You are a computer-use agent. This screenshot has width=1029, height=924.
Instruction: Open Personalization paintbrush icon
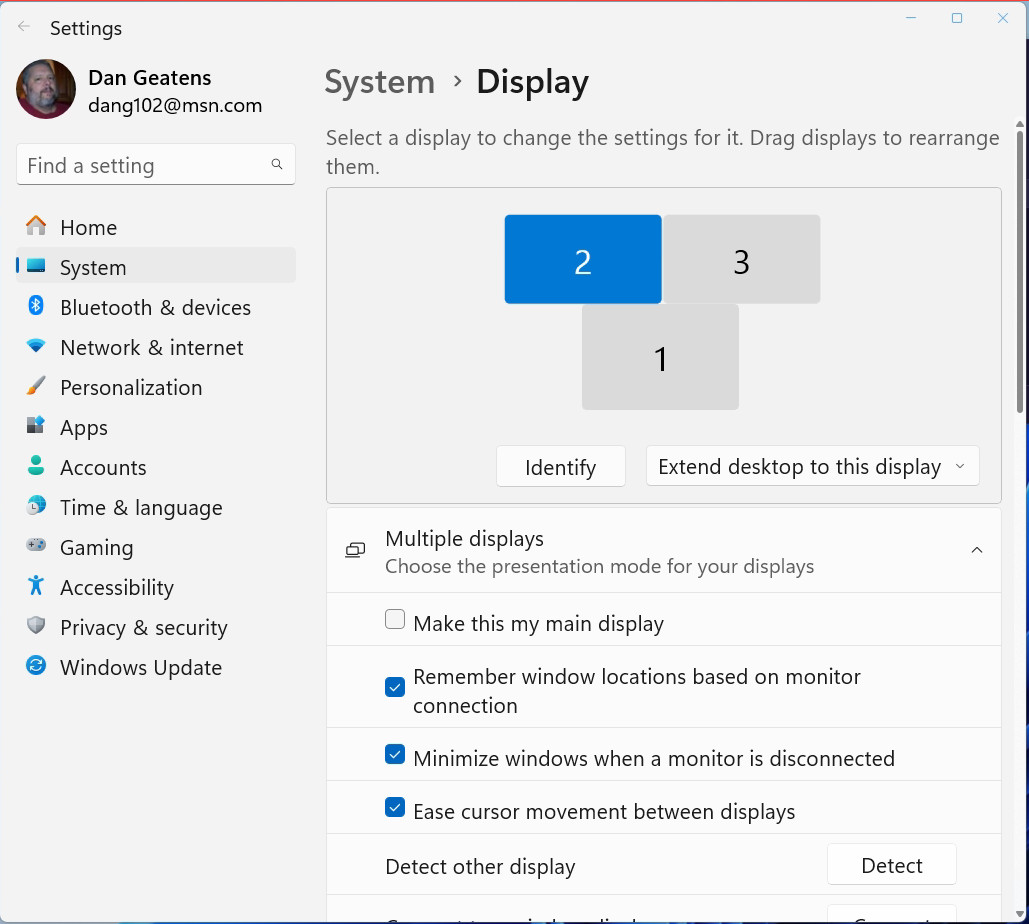36,387
